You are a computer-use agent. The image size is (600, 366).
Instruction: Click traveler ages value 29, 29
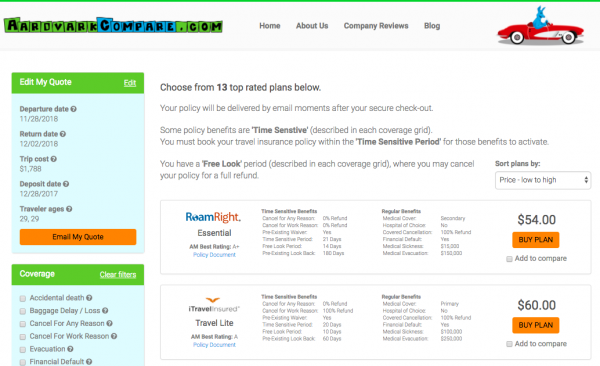pyautogui.click(x=29, y=219)
